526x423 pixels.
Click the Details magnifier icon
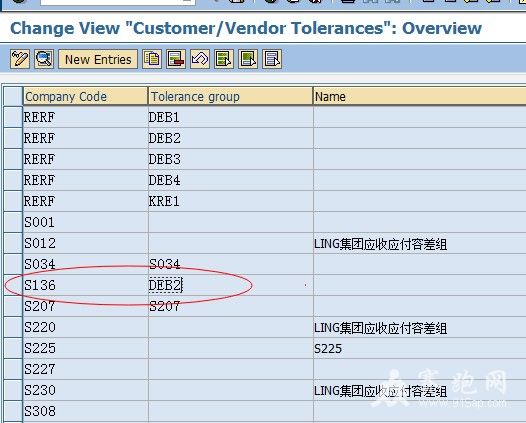[x=44, y=59]
